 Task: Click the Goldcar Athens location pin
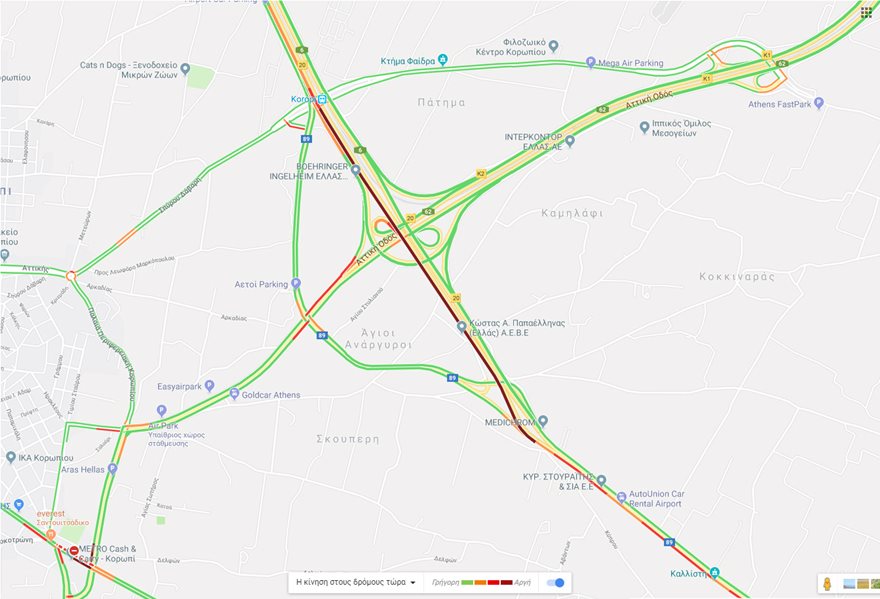(x=235, y=394)
